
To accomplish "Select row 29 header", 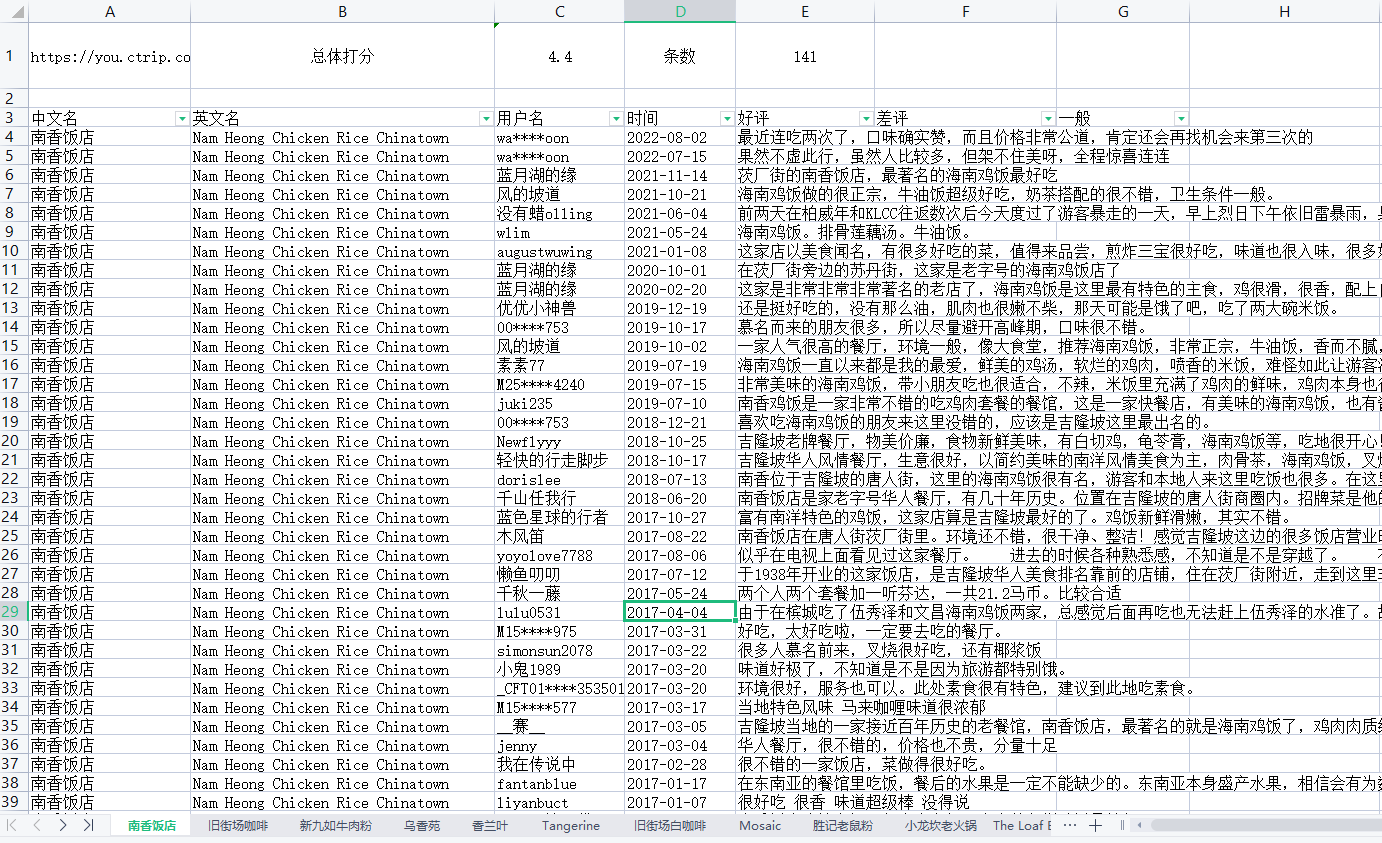I will [11, 612].
